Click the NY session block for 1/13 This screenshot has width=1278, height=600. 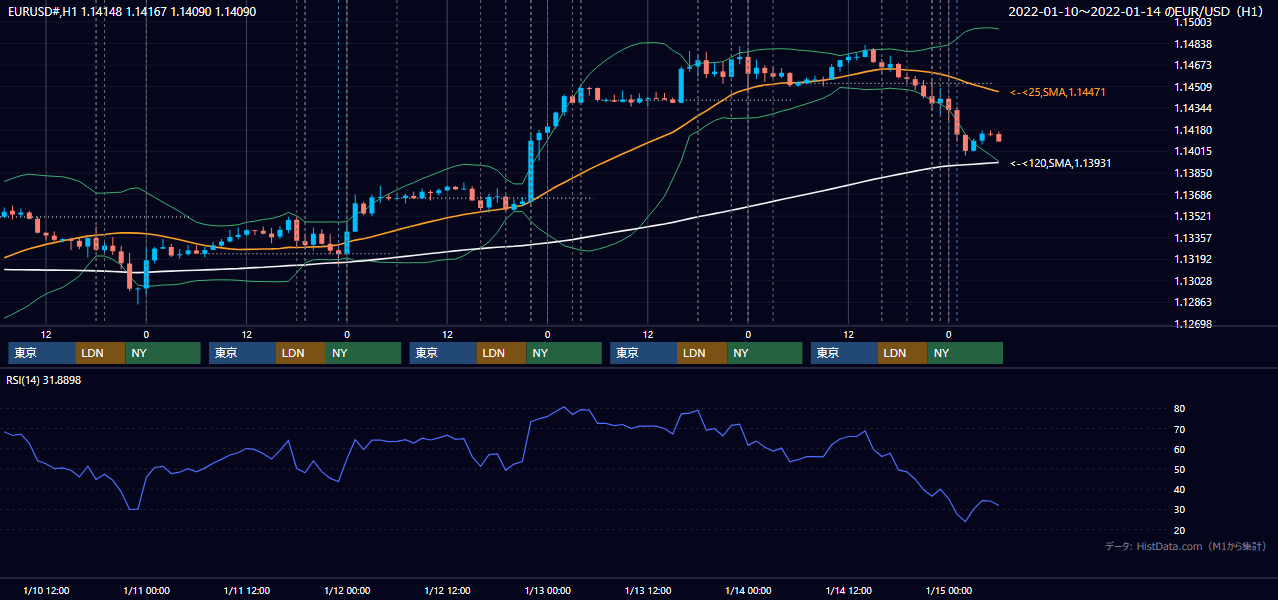(765, 353)
